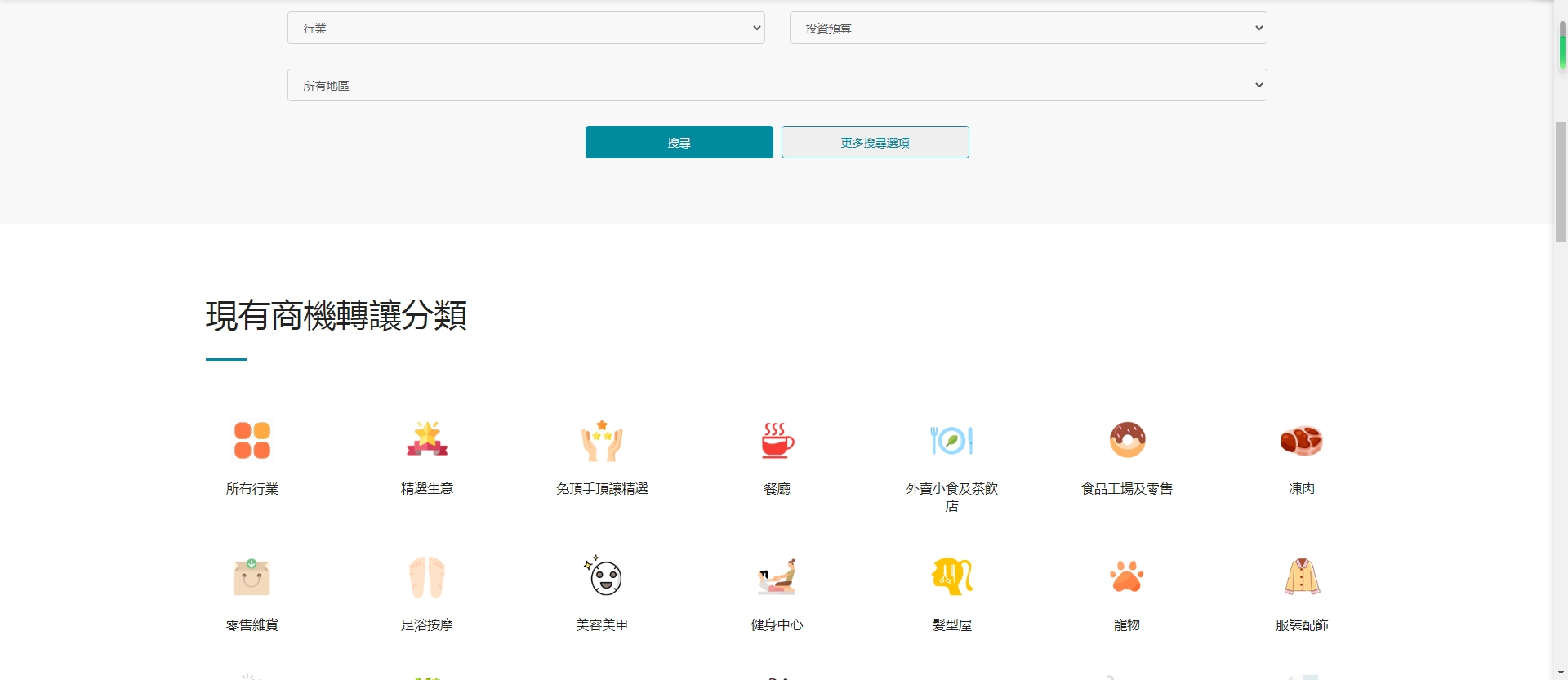The height and width of the screenshot is (680, 1568).
Task: Open the 美容美甲 face mask icon
Action: (x=602, y=577)
